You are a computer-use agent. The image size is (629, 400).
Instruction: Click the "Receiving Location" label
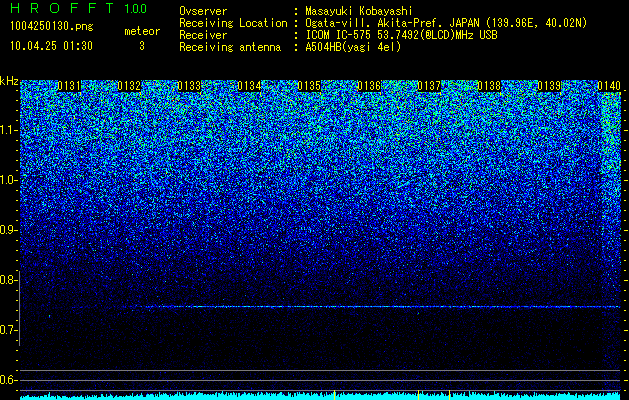coord(233,23)
